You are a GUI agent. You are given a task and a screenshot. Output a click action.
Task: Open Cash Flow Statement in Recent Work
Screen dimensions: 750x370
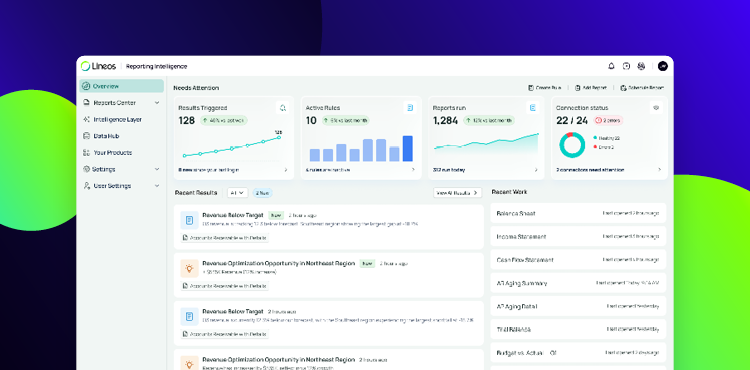click(x=578, y=260)
